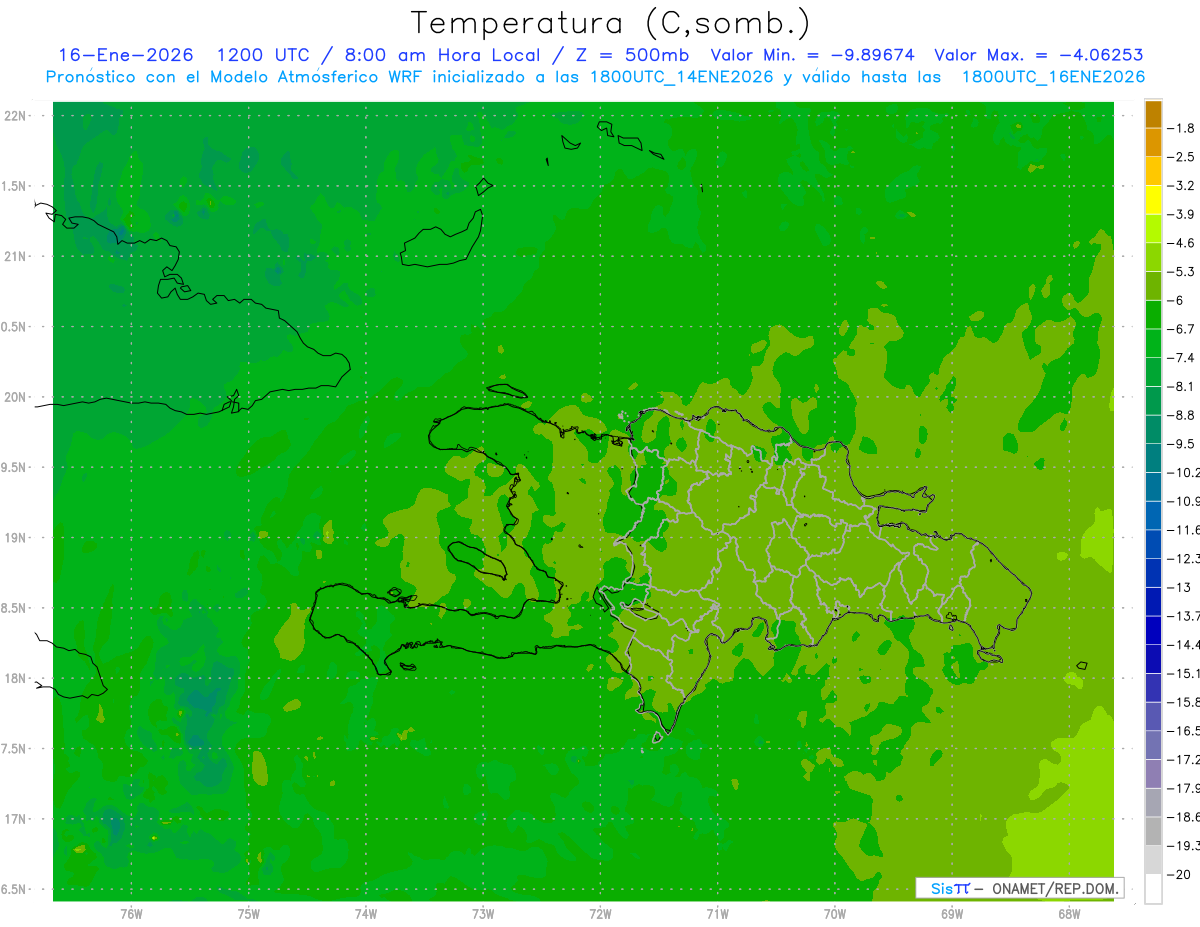Click the 69W longitude label

pos(952,914)
